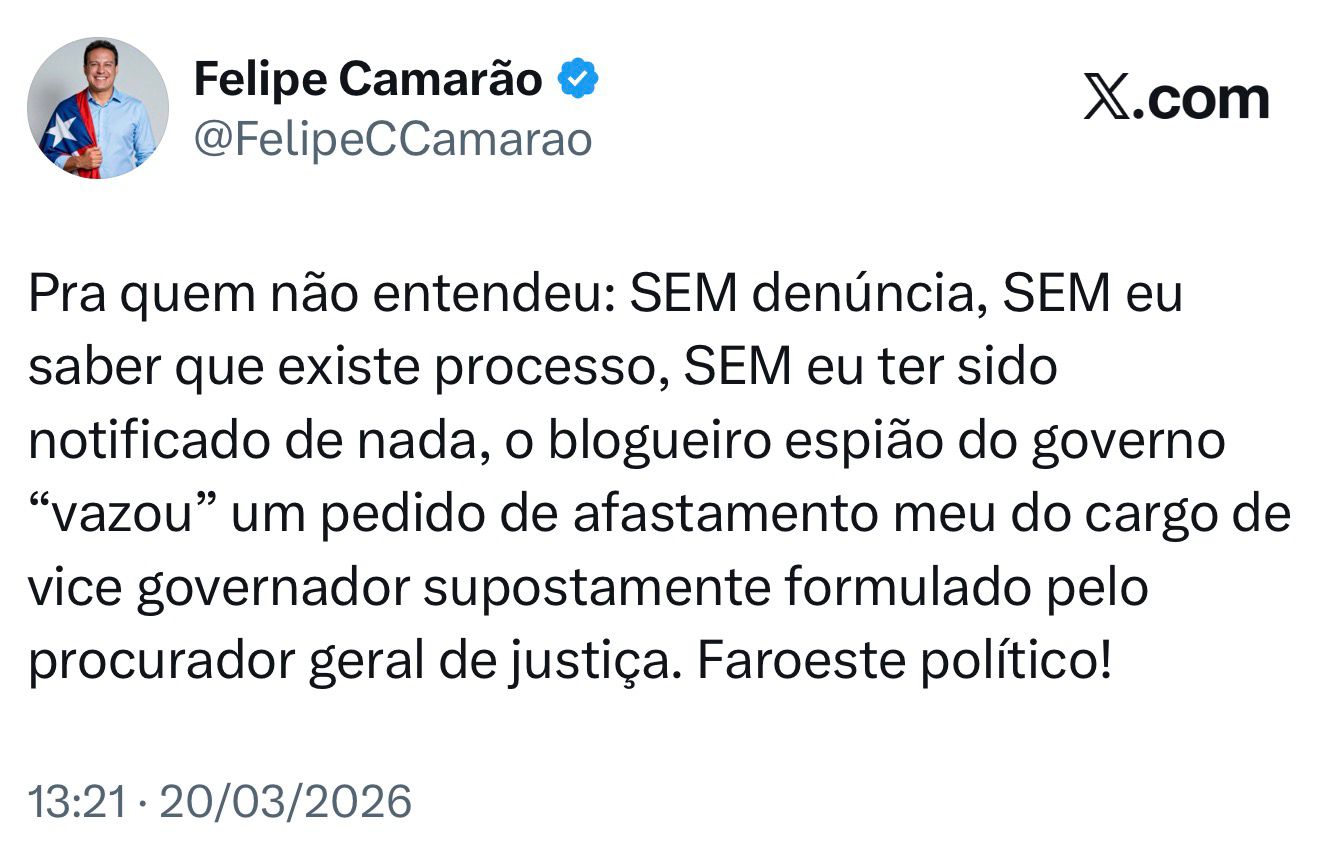Click the 13:21 post time
Viewport: 1320px width, 843px height.
tap(77, 801)
